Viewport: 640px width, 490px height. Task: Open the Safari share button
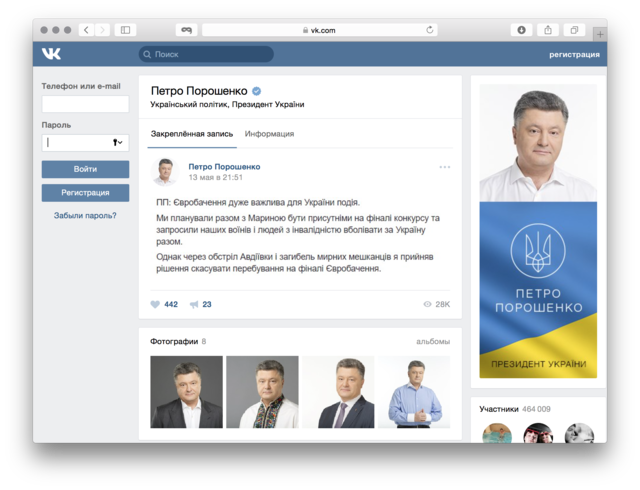(x=548, y=30)
